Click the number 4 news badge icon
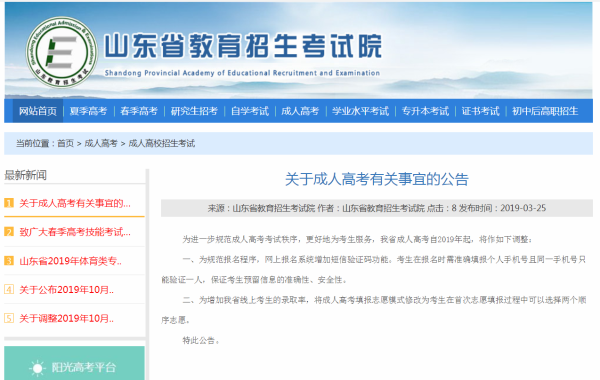 9,289
